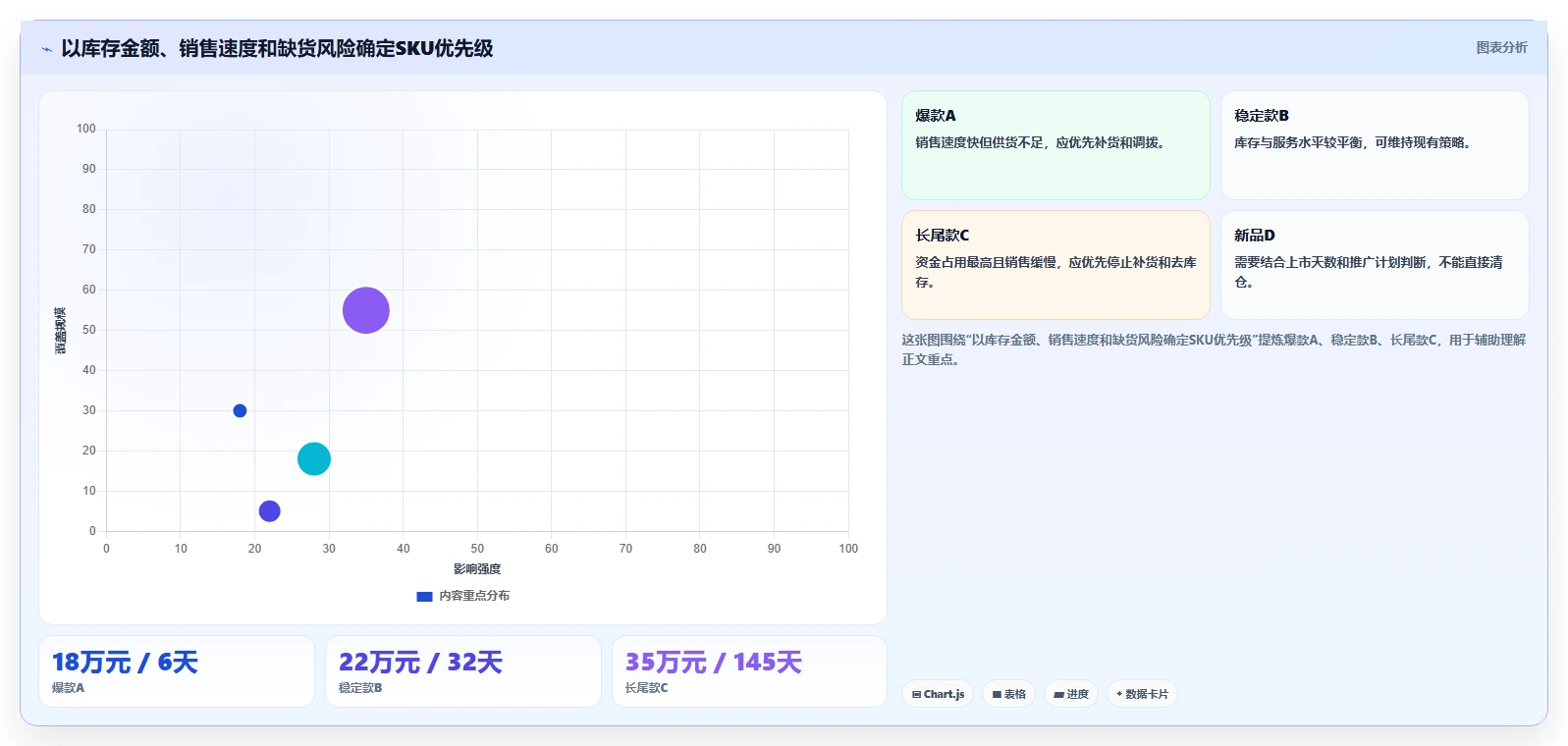
Task: Select the 22万元 / 32天 metric card
Action: point(463,671)
